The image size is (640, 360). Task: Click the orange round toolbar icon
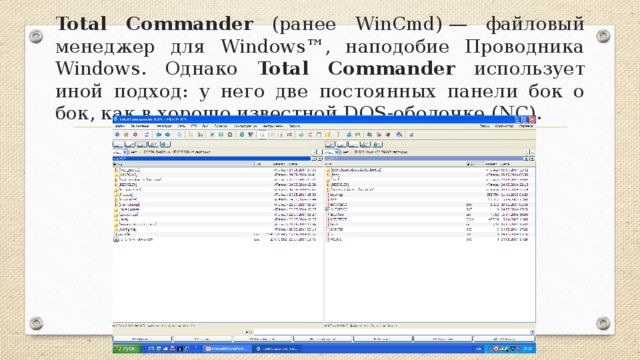tap(126, 134)
